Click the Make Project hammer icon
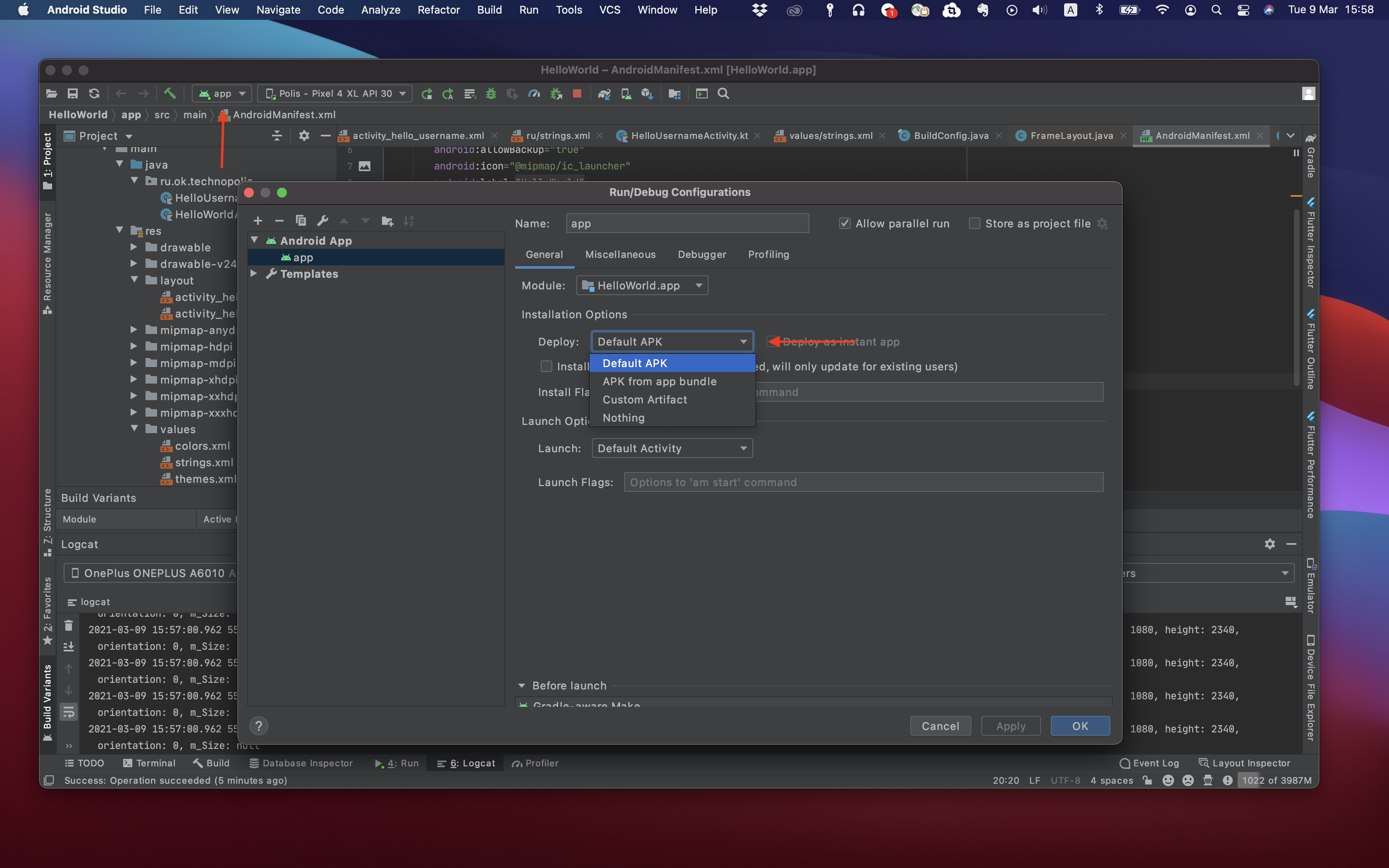Image resolution: width=1389 pixels, height=868 pixels. point(169,93)
